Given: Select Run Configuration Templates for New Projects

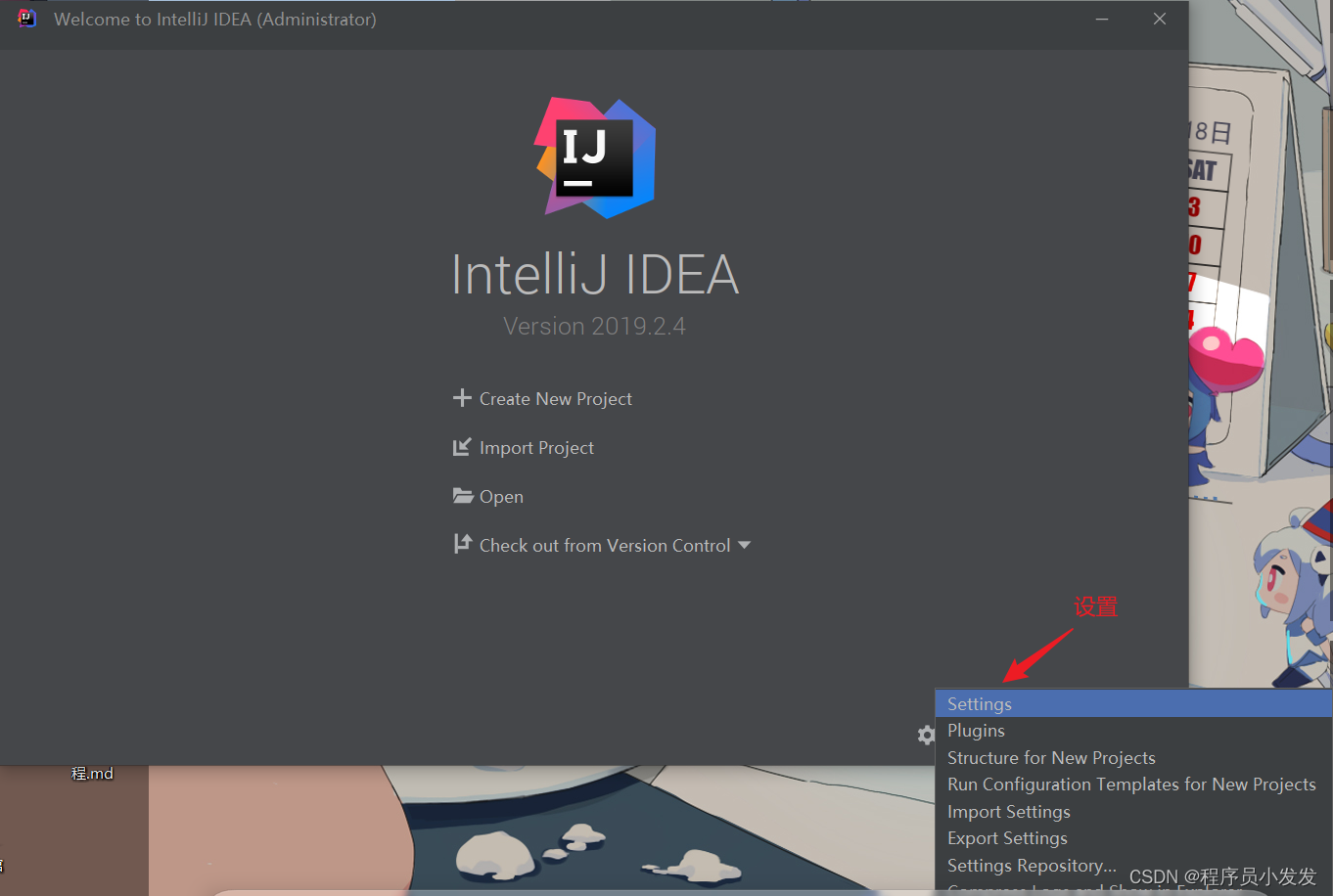Looking at the screenshot, I should [1133, 784].
